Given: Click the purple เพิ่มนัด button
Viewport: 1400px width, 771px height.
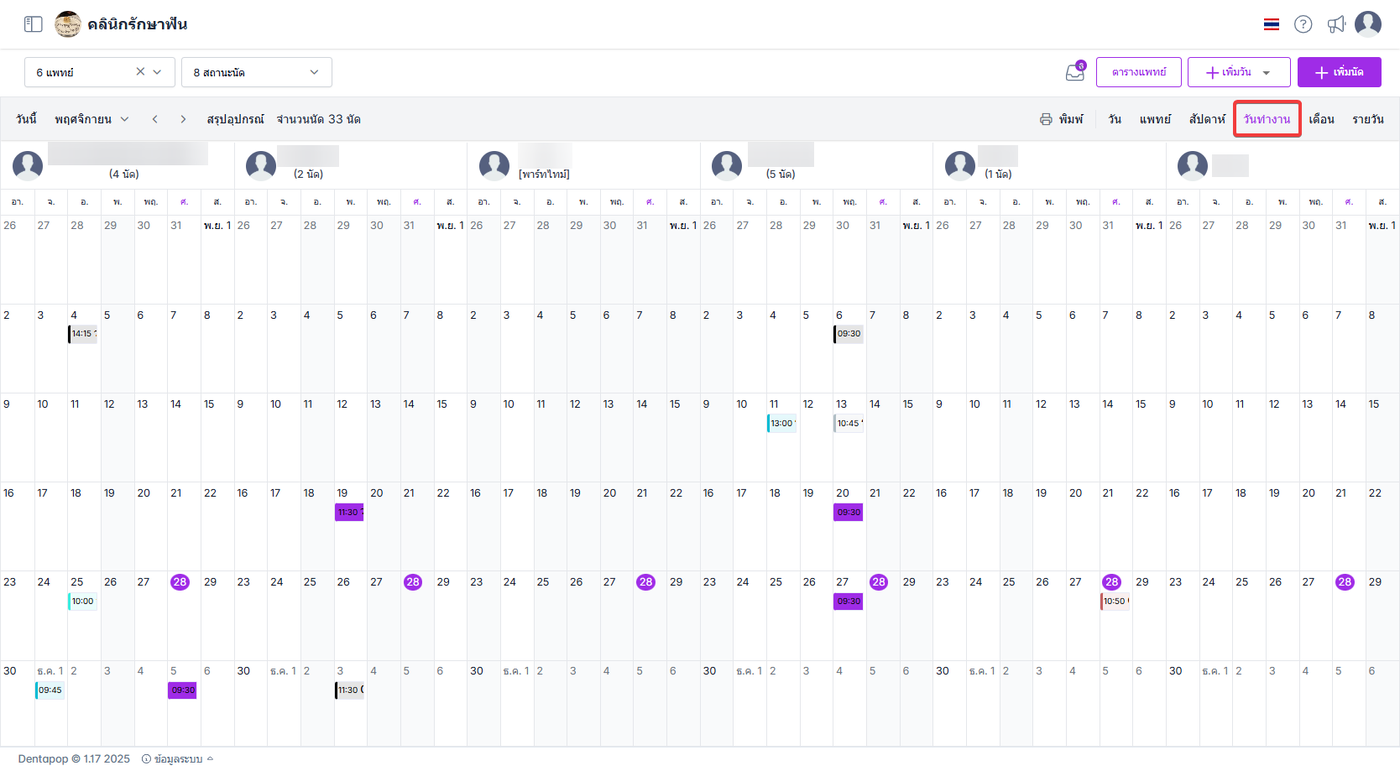Looking at the screenshot, I should tap(1339, 72).
